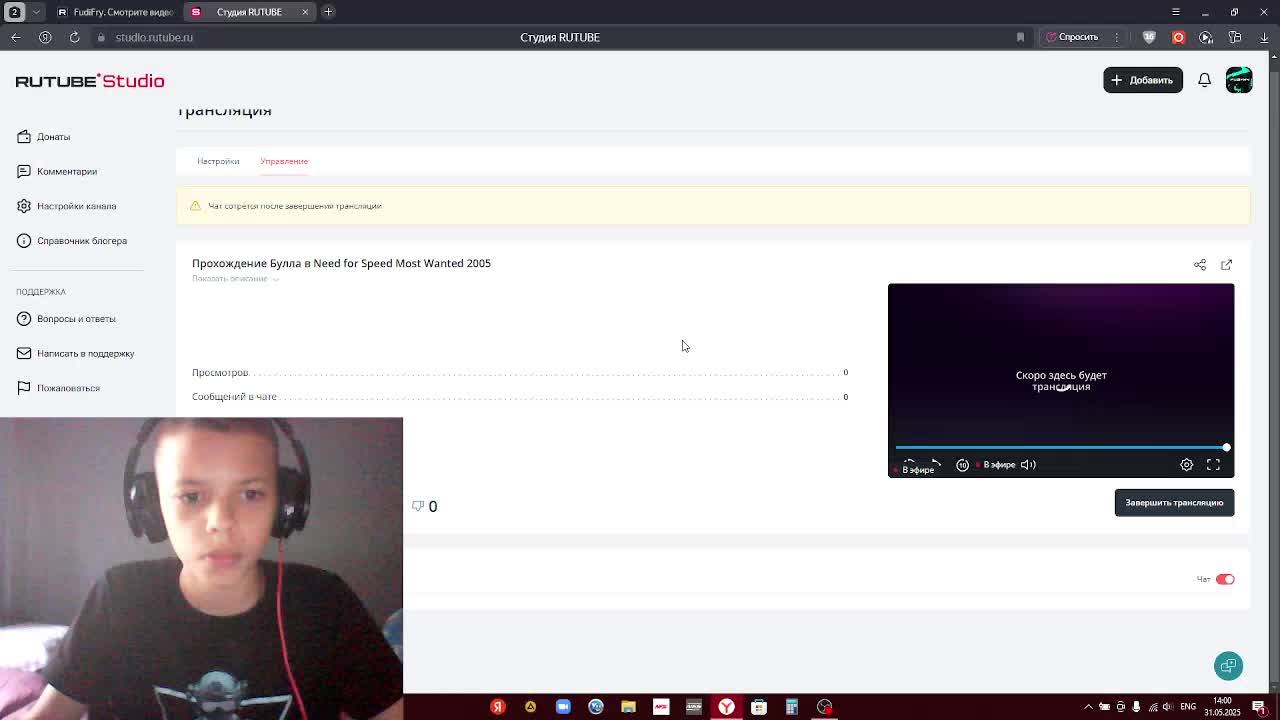Click the Спросить assistant button
This screenshot has width=1280, height=720.
(1072, 37)
